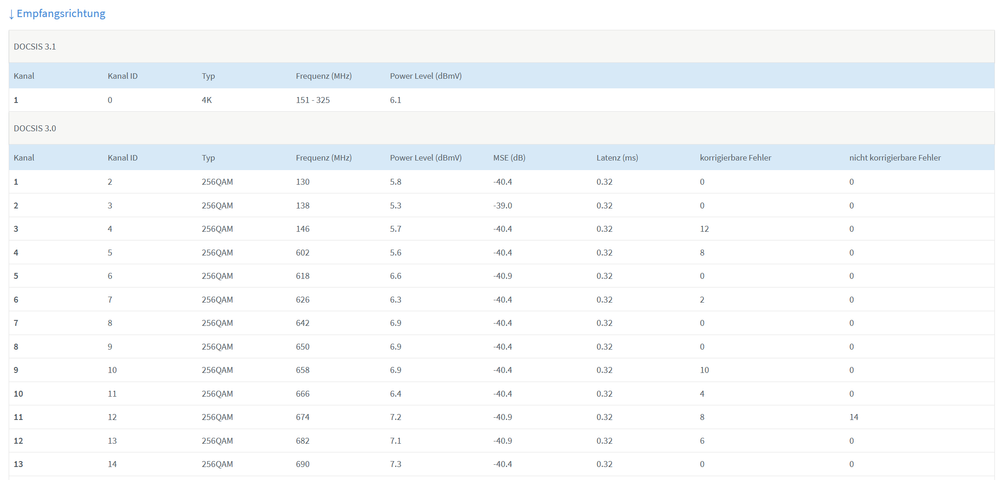Click the frequency 602 cell
The width and height of the screenshot is (999, 480).
tap(302, 253)
